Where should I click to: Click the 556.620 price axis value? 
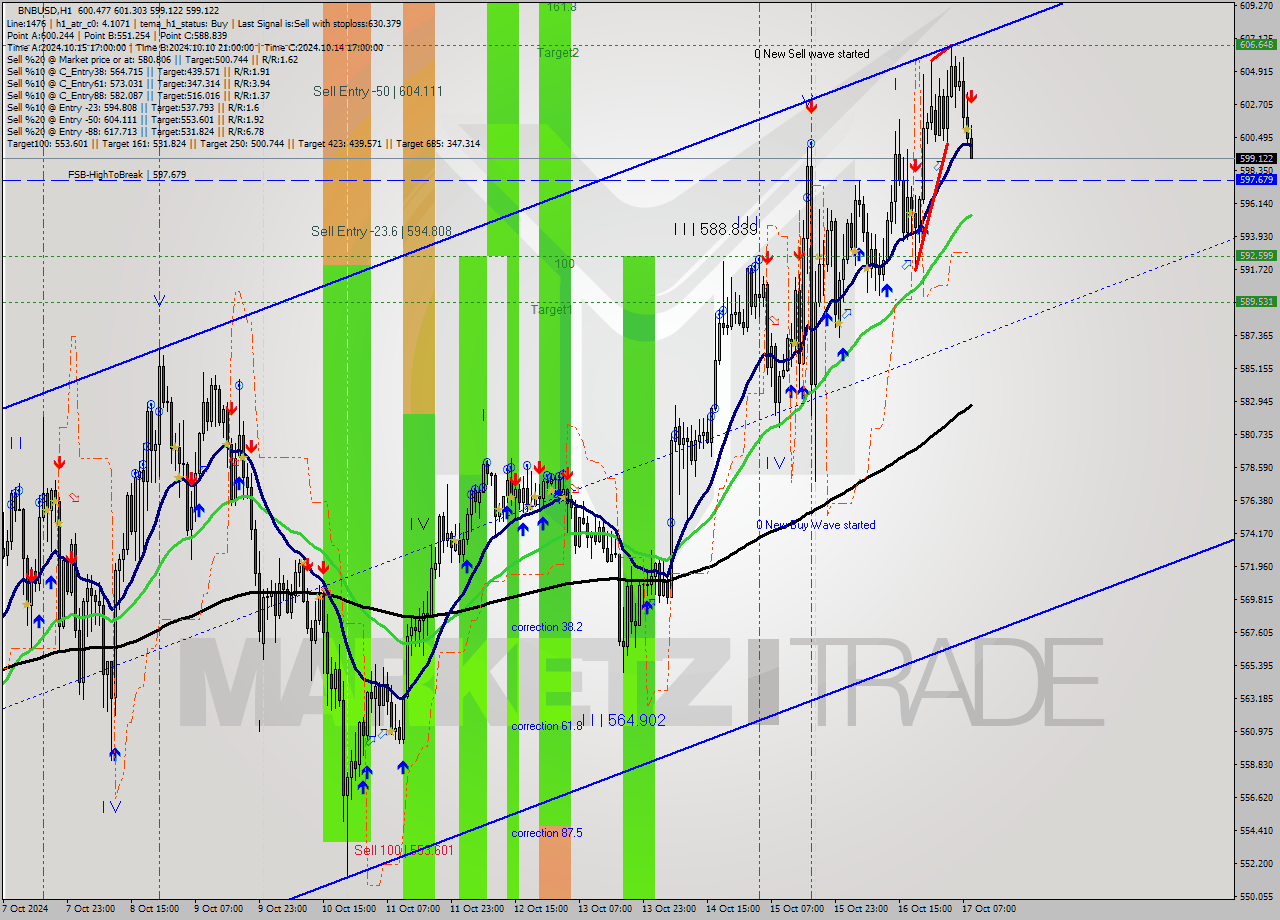(x=1255, y=797)
